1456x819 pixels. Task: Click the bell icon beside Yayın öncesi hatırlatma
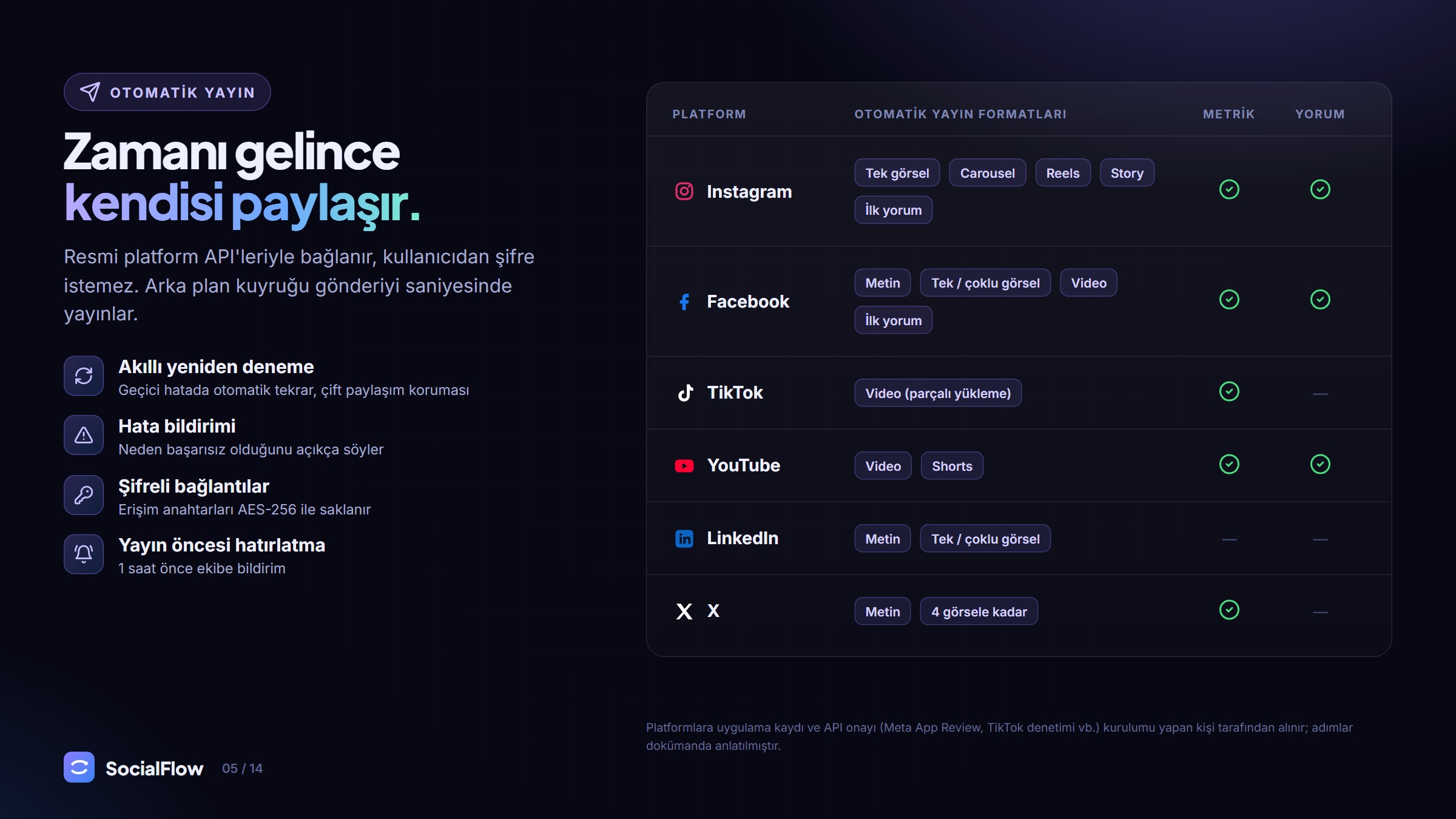[x=84, y=554]
